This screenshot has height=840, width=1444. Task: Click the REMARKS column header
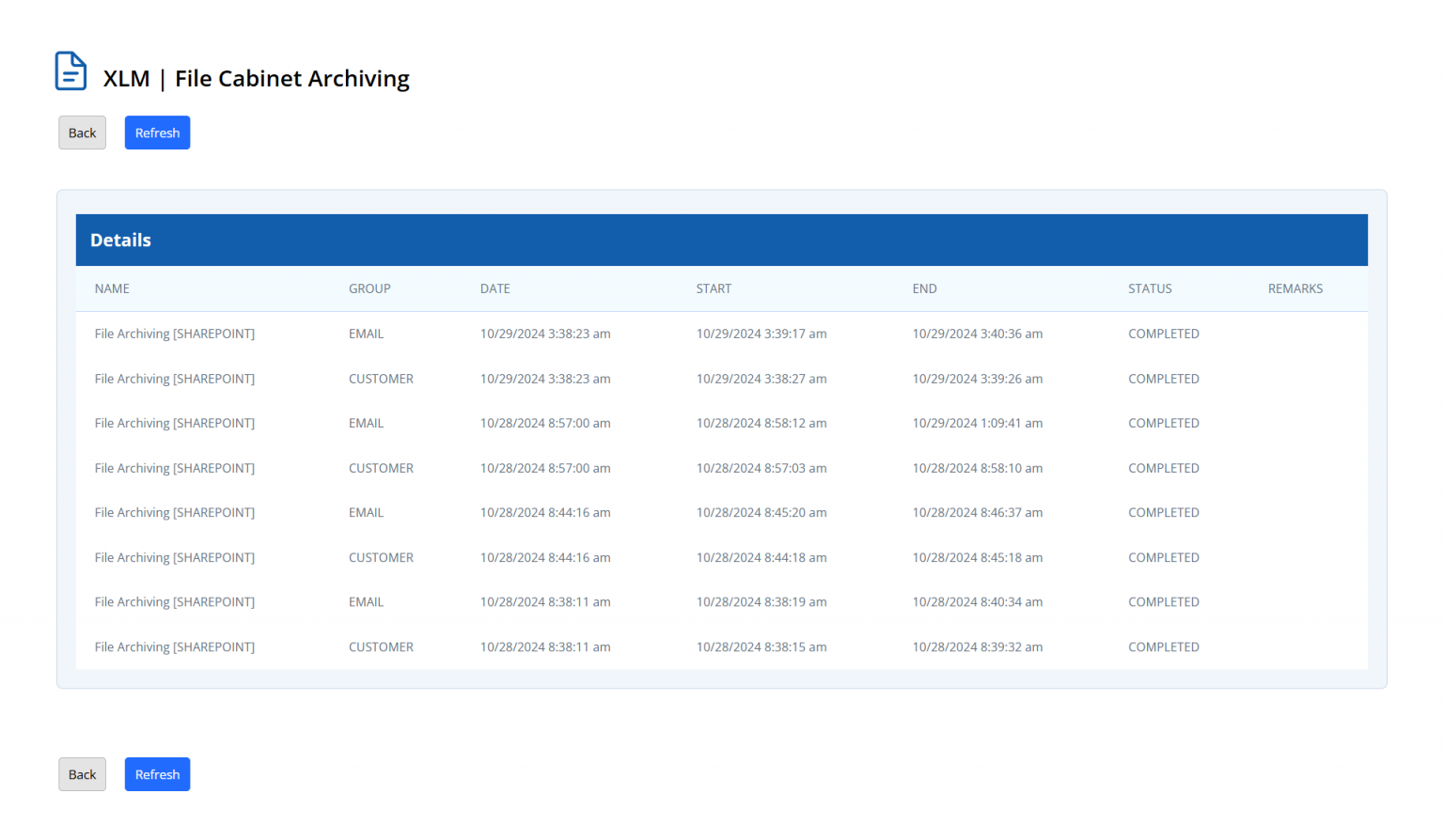[x=1295, y=288]
